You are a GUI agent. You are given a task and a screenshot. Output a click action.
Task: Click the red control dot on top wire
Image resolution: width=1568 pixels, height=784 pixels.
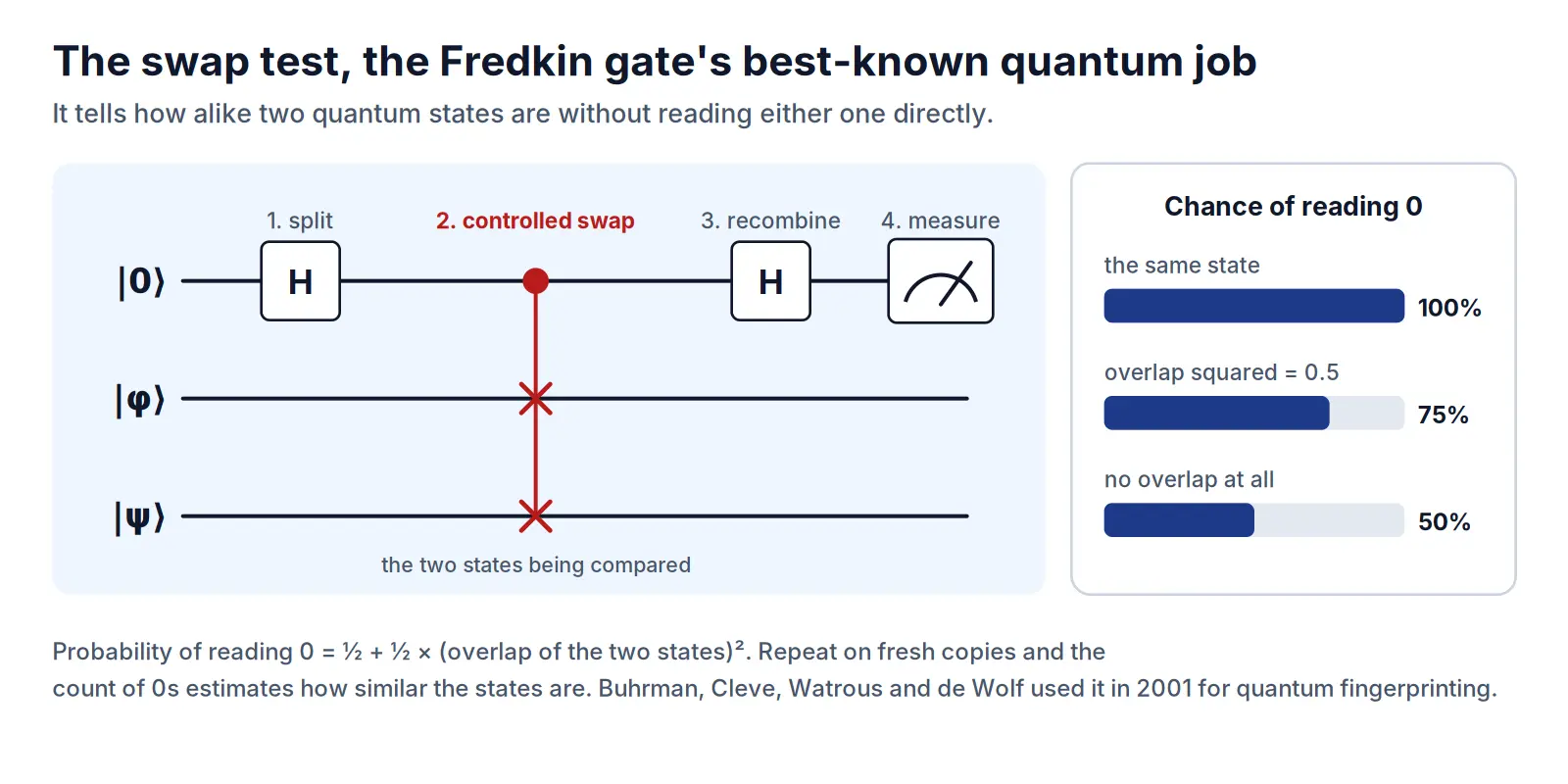pyautogui.click(x=535, y=281)
